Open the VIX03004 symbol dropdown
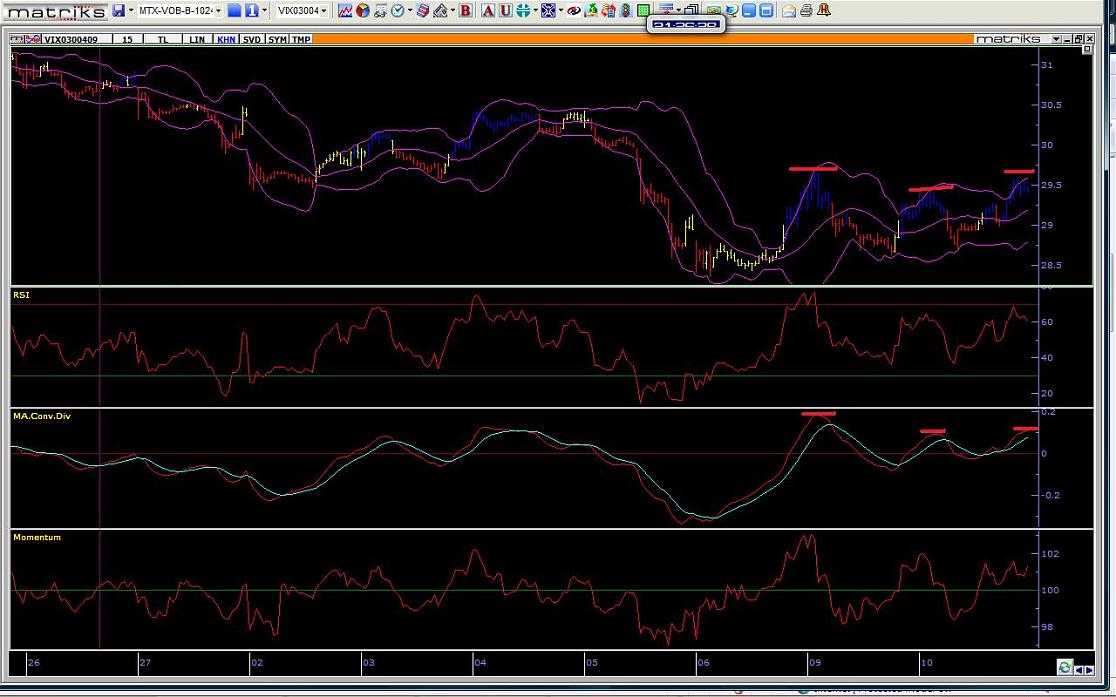Image resolution: width=1116 pixels, height=697 pixels. click(x=324, y=11)
